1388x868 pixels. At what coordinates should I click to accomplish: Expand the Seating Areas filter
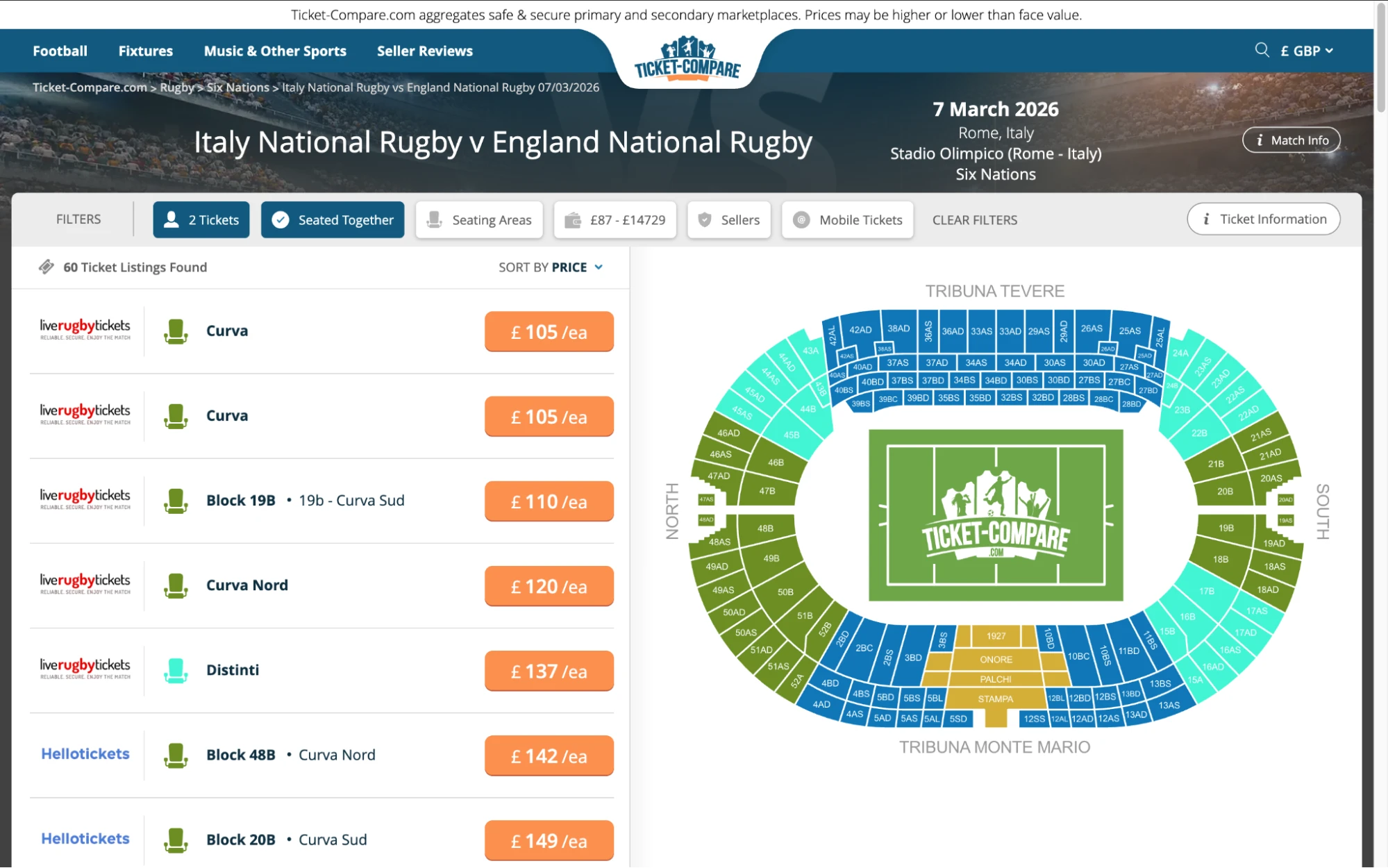pos(479,219)
